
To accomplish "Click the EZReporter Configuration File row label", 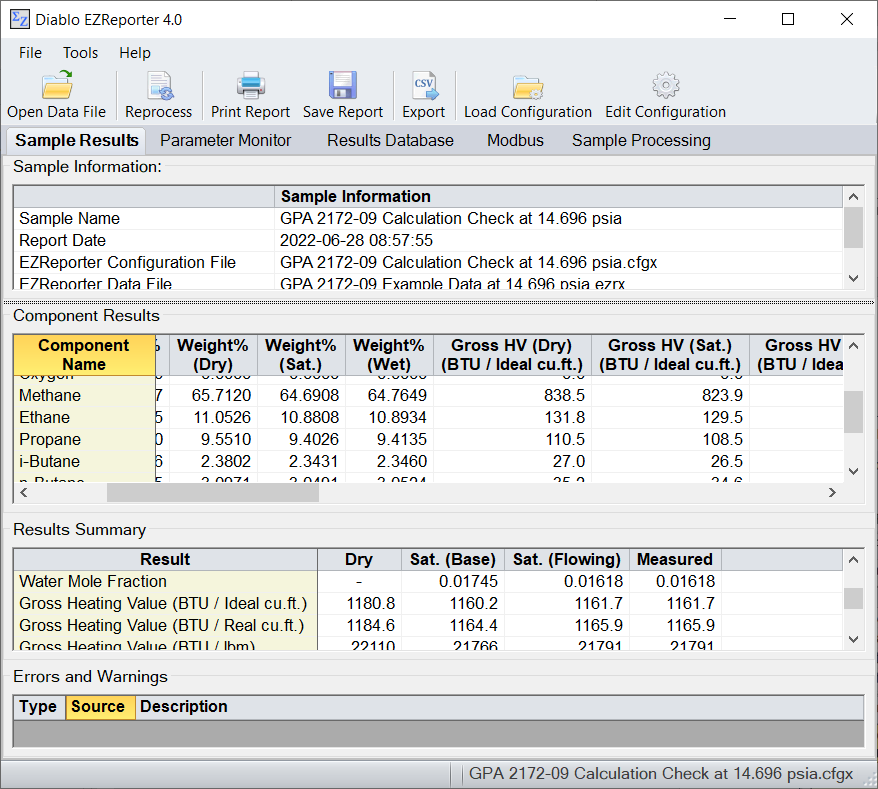I will point(128,263).
